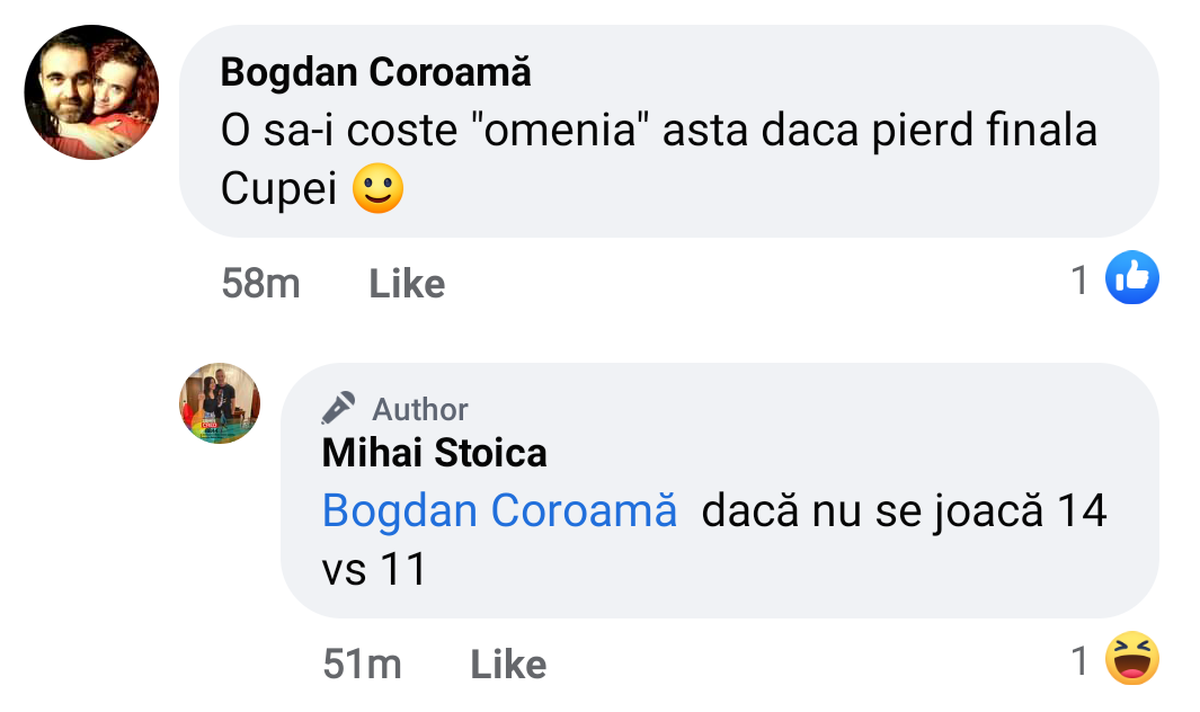
Task: Click the blue thumbs-up reaction icon
Action: (1135, 278)
